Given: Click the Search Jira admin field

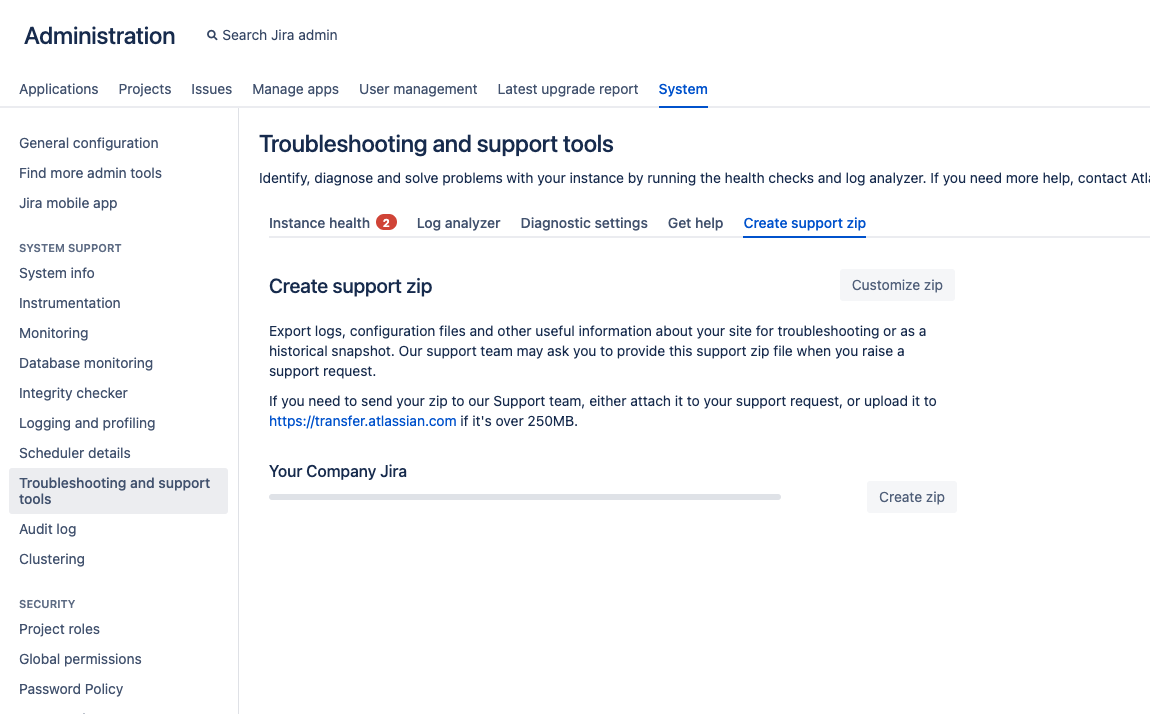Looking at the screenshot, I should (x=280, y=35).
